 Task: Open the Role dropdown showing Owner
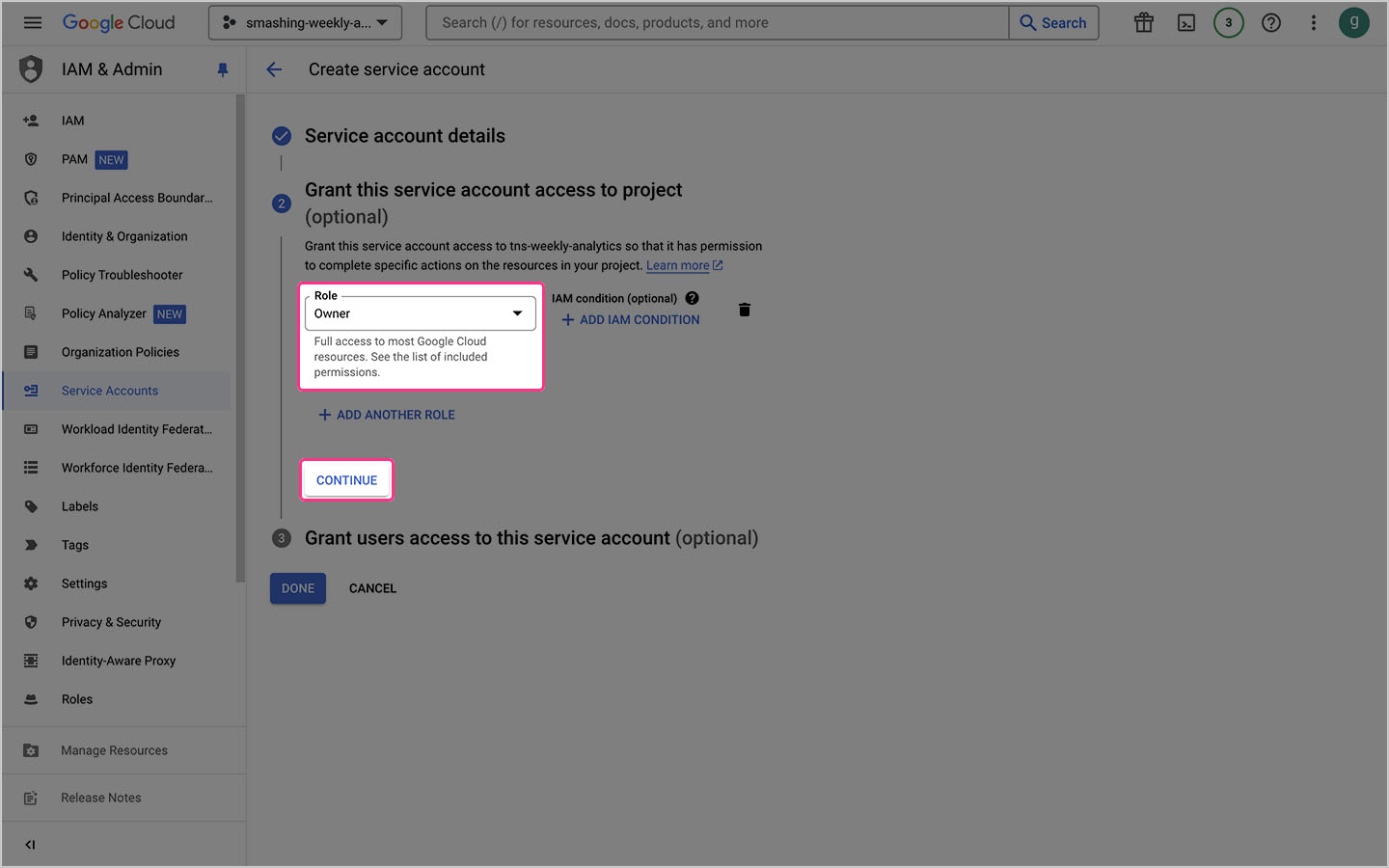click(x=420, y=312)
